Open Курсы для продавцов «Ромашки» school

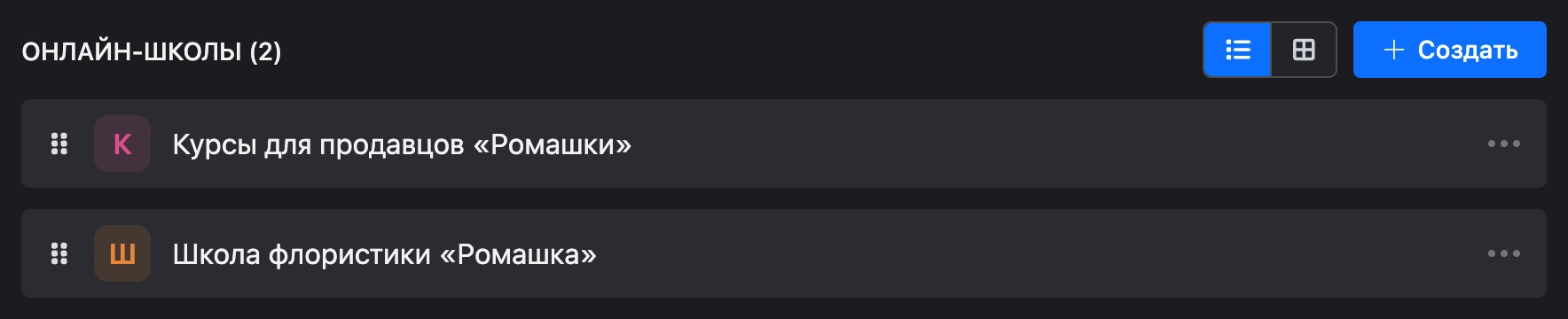point(402,144)
